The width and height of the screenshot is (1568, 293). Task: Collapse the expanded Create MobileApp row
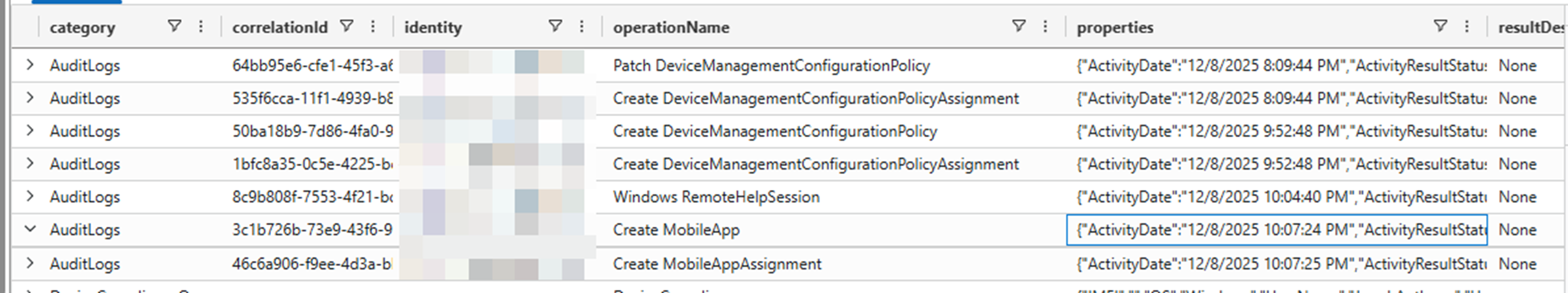30,229
